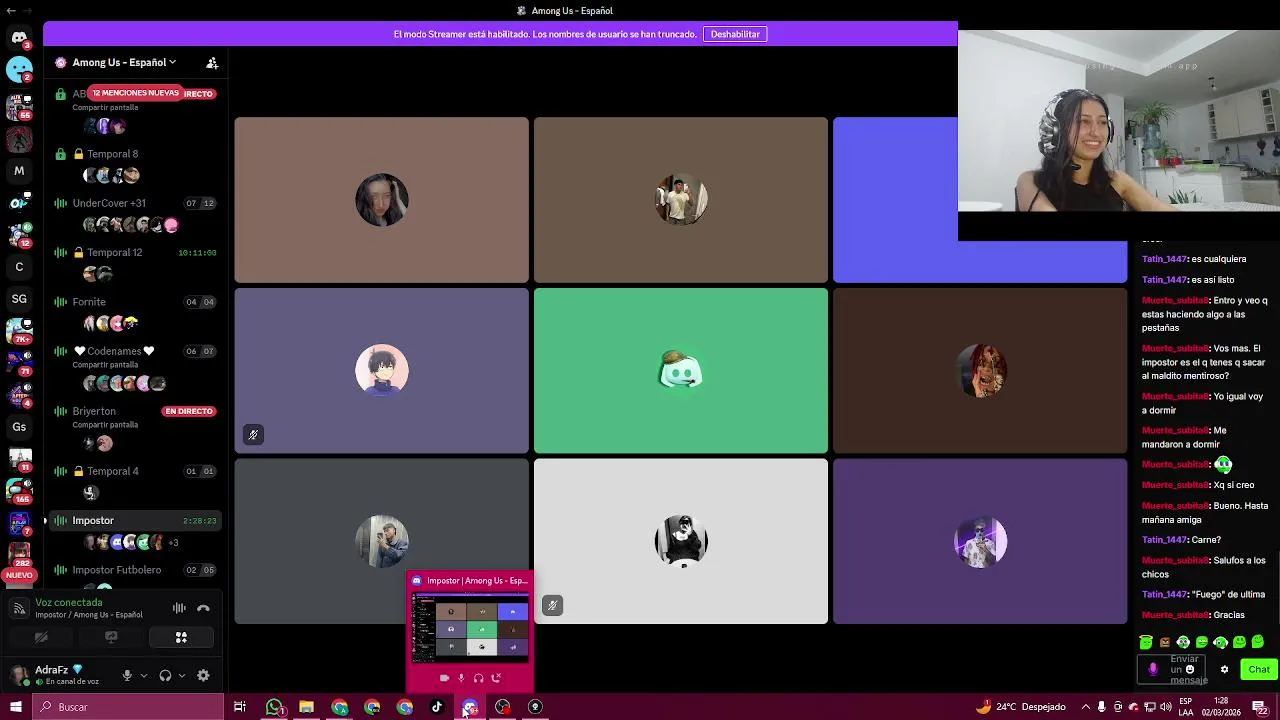Screen dimensions: 1280x720
Task: Open the ESP LAA language selector
Action: click(1186, 707)
